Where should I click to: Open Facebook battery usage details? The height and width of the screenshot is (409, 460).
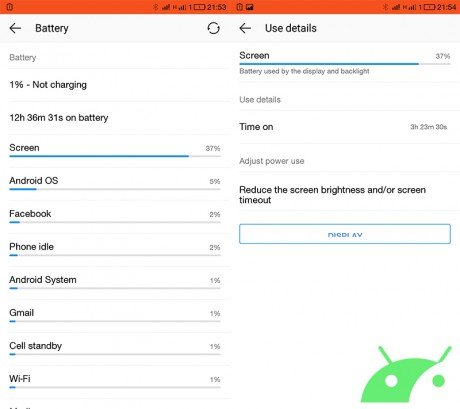(x=115, y=217)
